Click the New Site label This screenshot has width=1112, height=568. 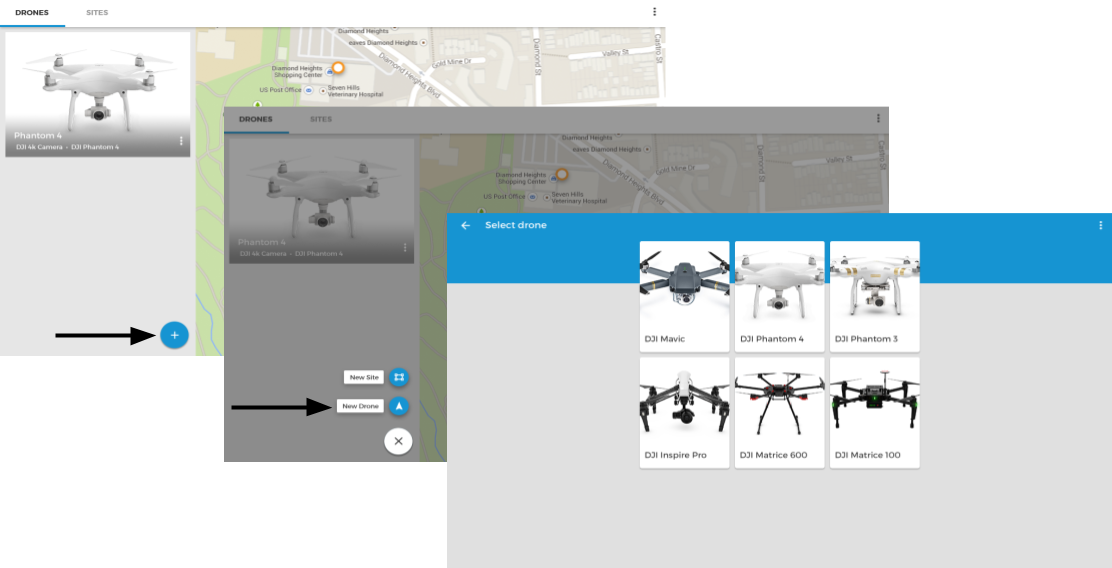point(364,377)
